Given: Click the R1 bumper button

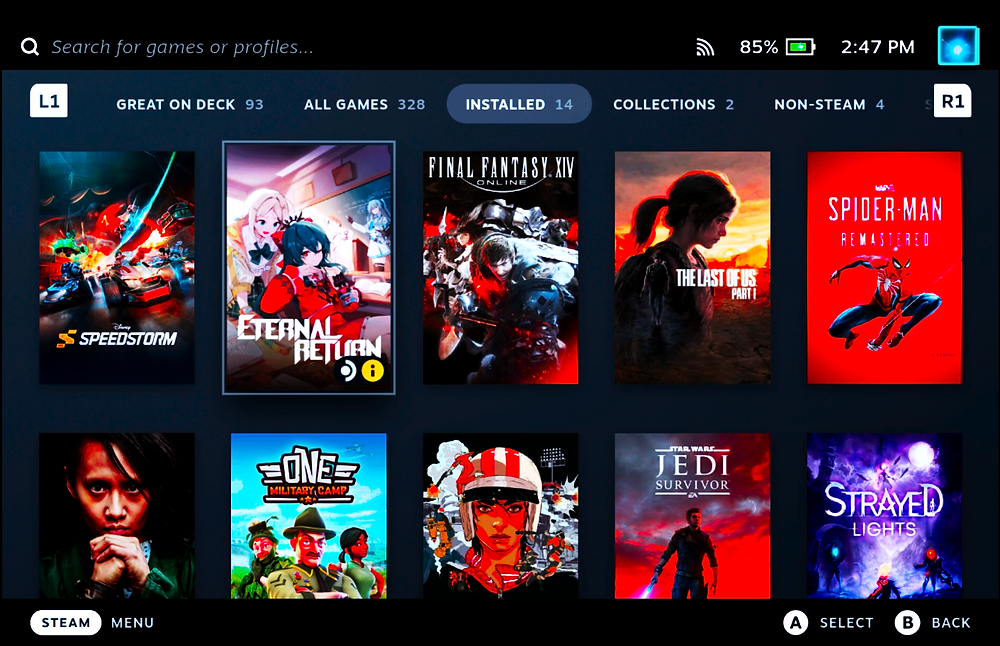Looking at the screenshot, I should [952, 101].
